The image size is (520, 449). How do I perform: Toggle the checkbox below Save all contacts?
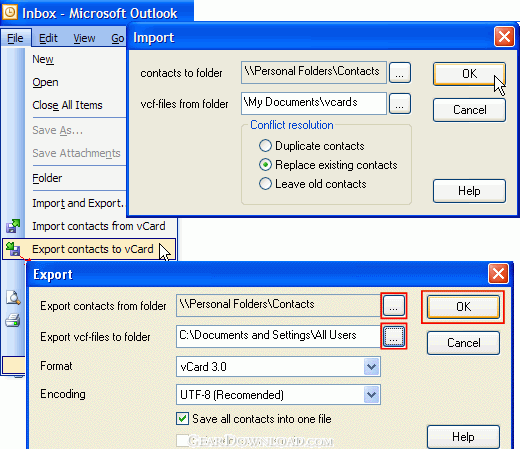click(x=182, y=440)
